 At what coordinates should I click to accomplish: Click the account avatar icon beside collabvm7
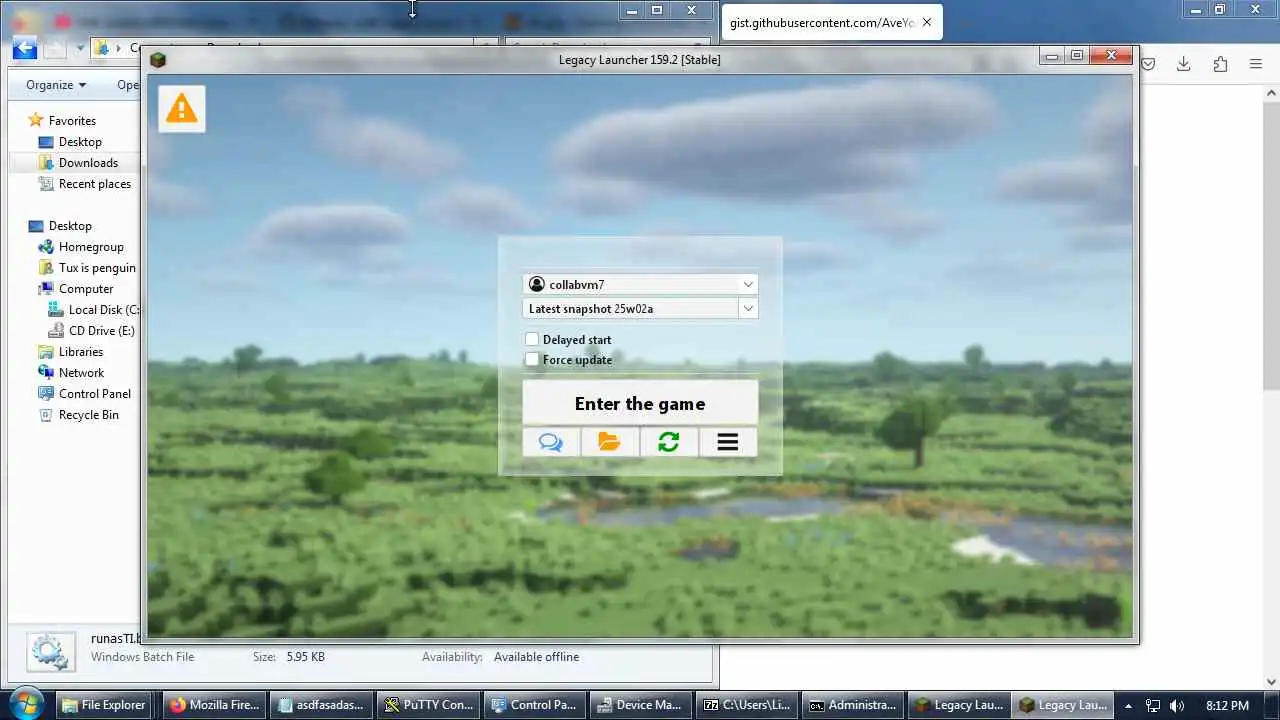pos(537,285)
